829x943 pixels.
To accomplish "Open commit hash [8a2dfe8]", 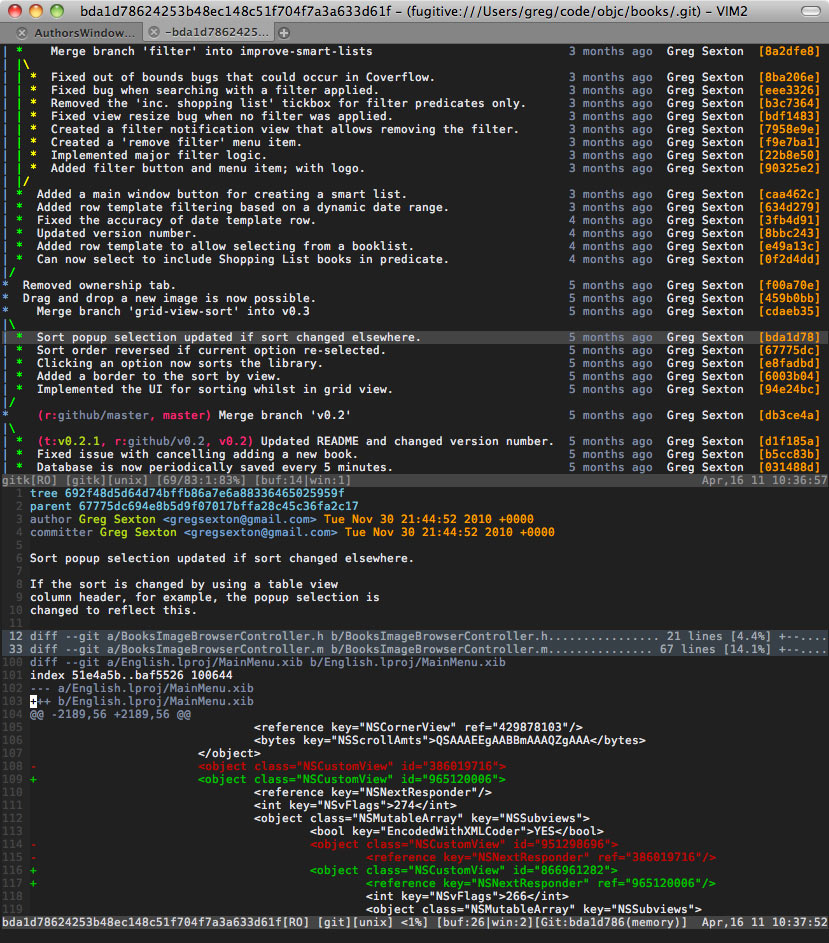I will [789, 52].
